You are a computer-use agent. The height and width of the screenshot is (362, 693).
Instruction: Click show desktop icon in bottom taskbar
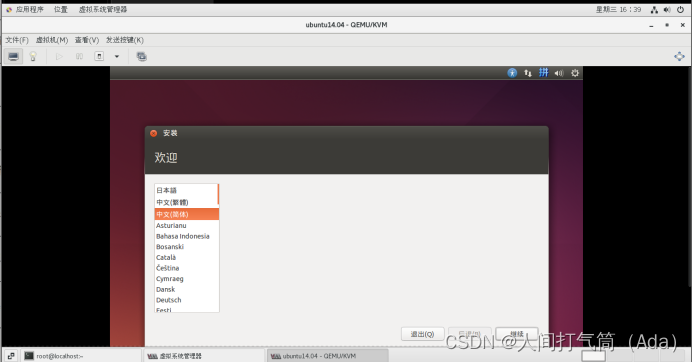click(11, 356)
